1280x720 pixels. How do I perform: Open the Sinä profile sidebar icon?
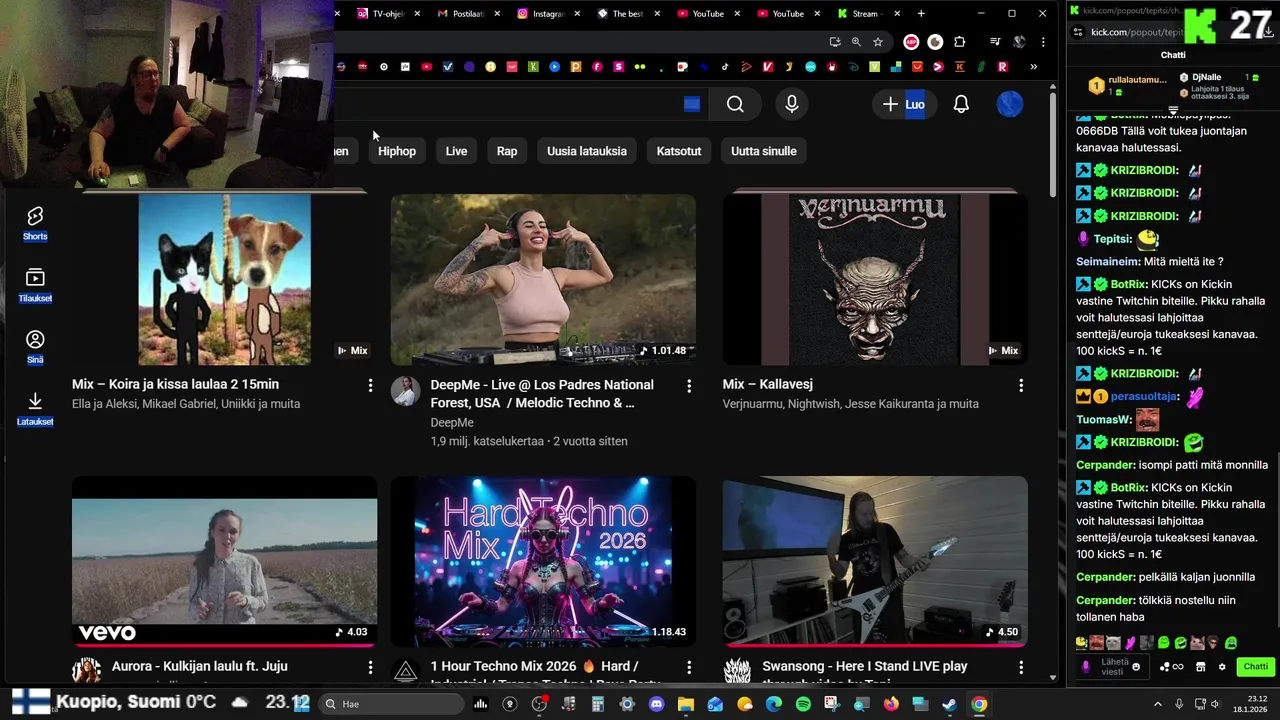pos(35,346)
